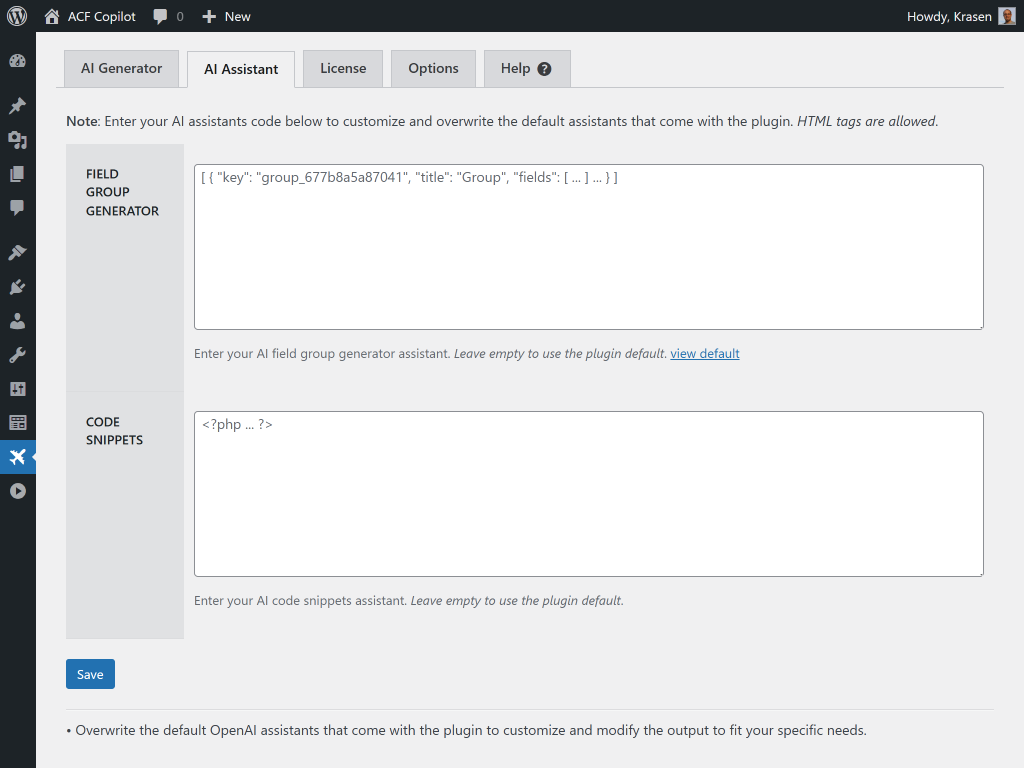Viewport: 1024px width, 768px height.
Task: Click the 'HTML tags are allowed' note text
Action: pos(867,121)
